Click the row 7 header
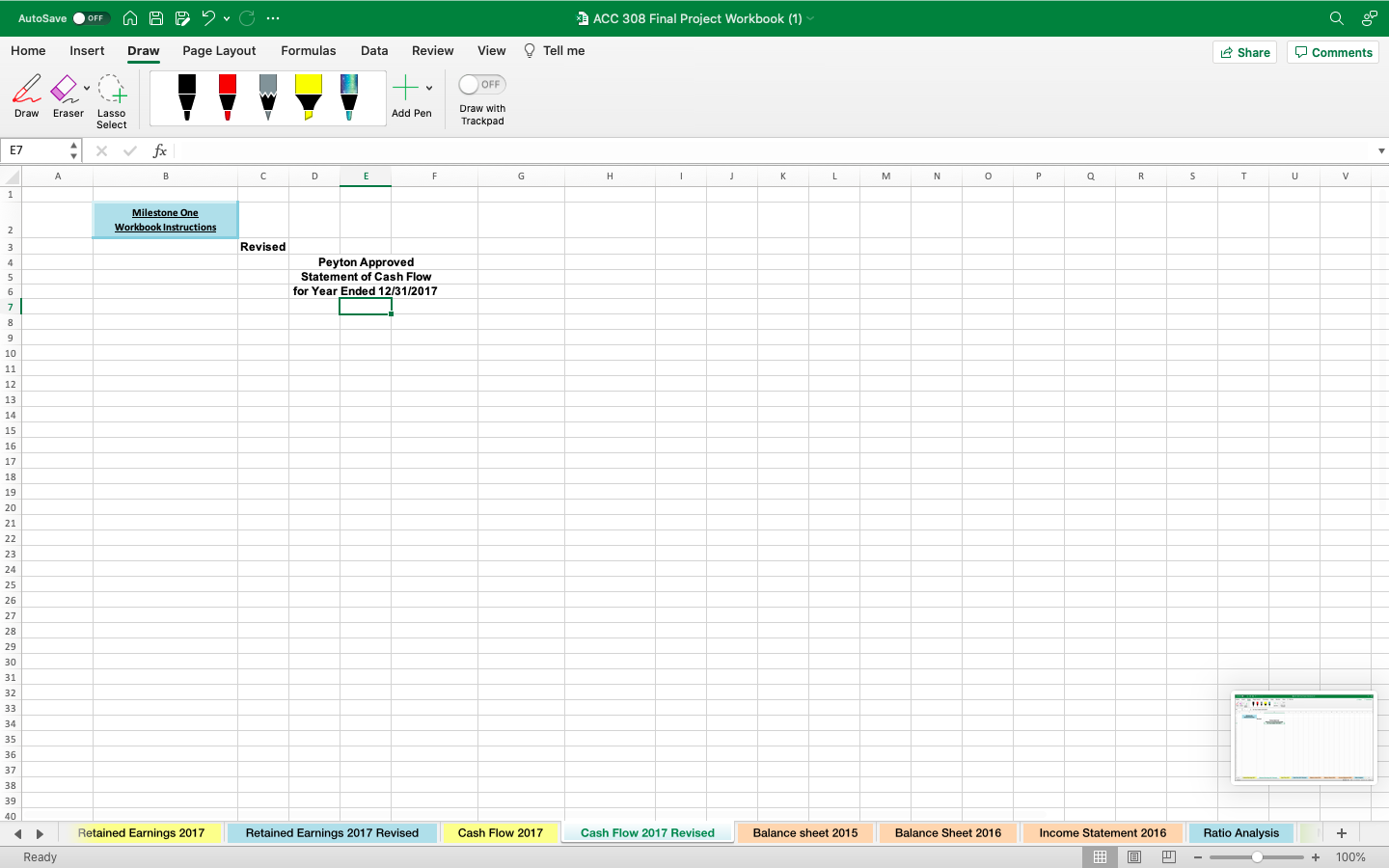The image size is (1389, 868). pos(11,308)
